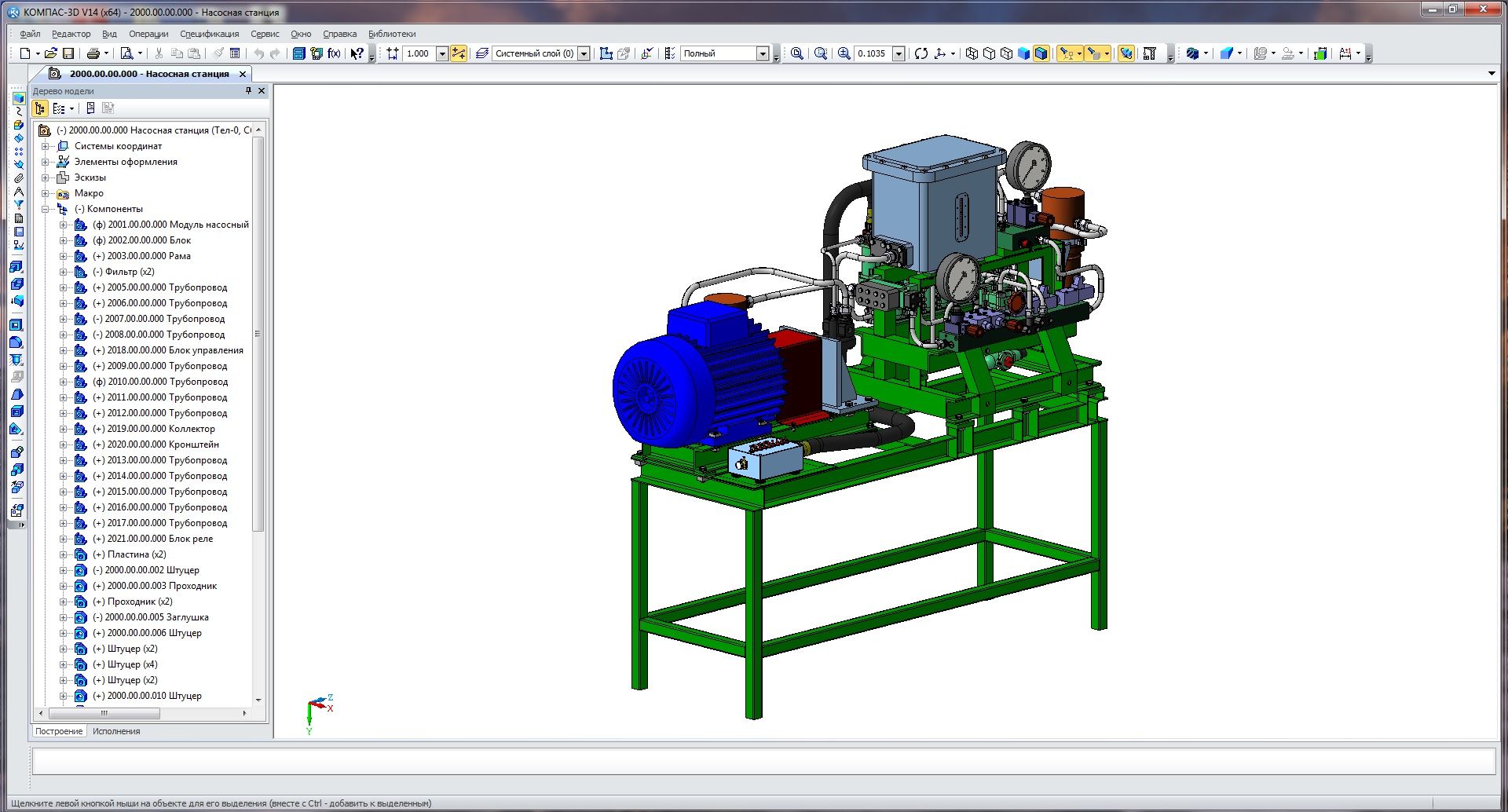Image resolution: width=1508 pixels, height=812 pixels.
Task: Click the Rotate view icon
Action: click(x=921, y=53)
